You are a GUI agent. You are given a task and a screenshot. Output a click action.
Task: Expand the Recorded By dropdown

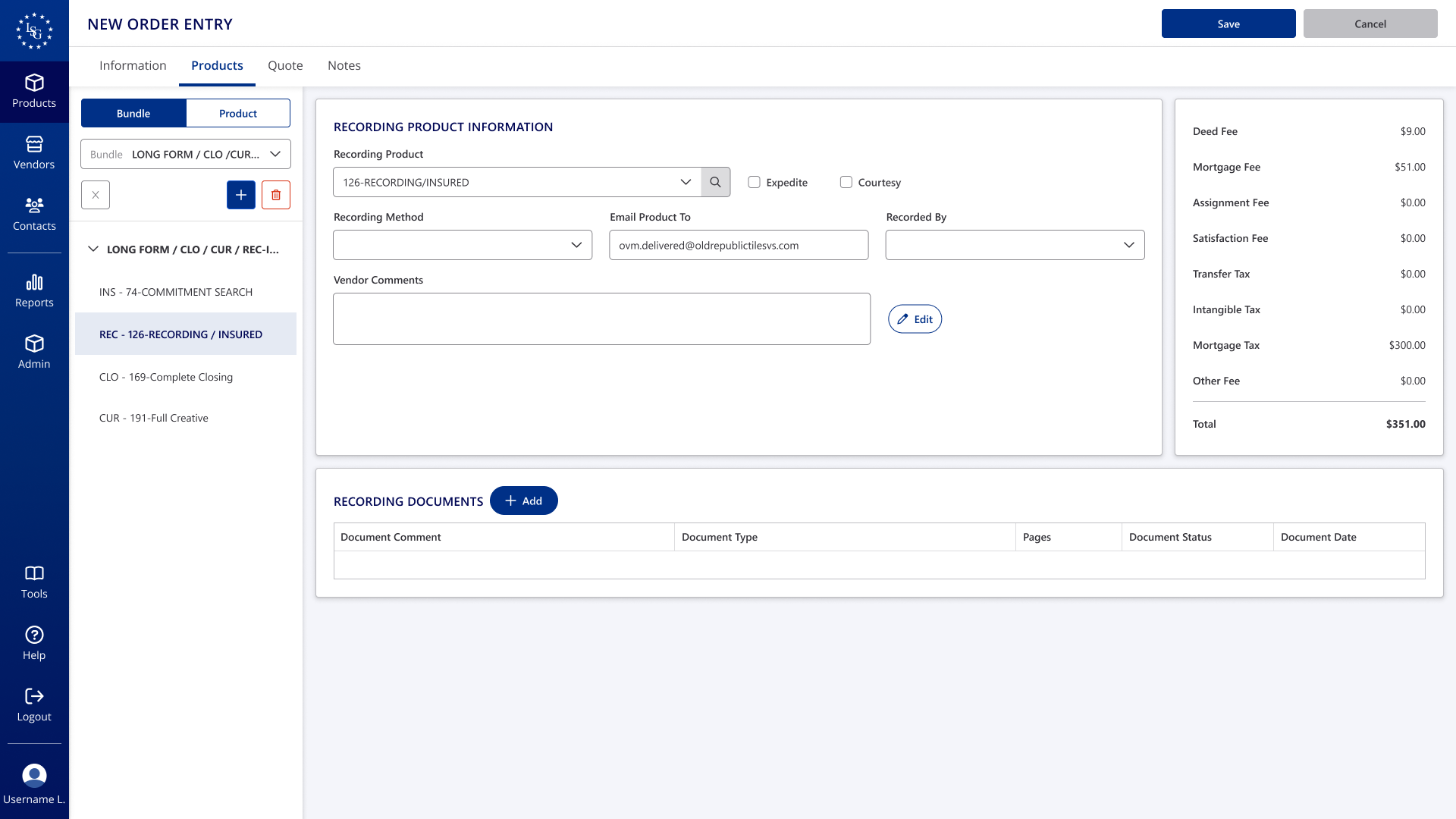(1015, 245)
